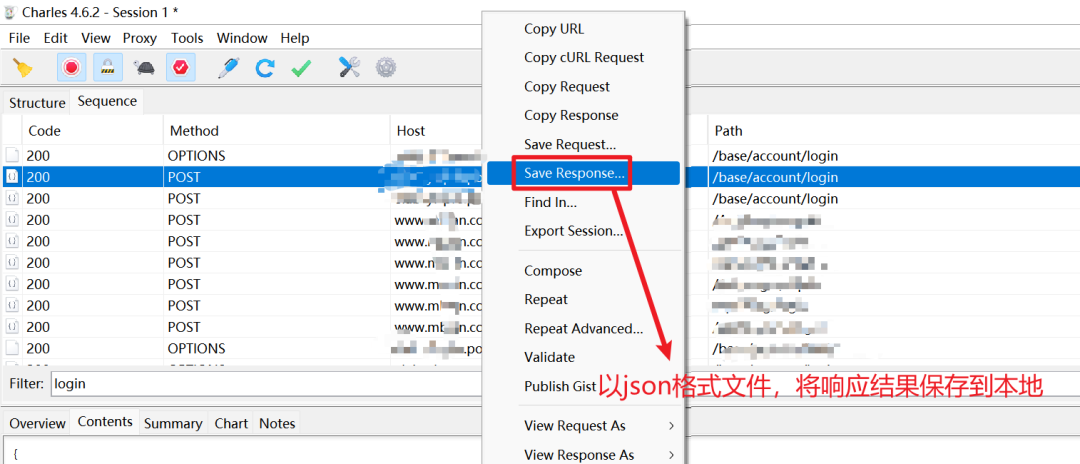Open the Overview tab
The image size is (1080, 464).
[x=37, y=423]
